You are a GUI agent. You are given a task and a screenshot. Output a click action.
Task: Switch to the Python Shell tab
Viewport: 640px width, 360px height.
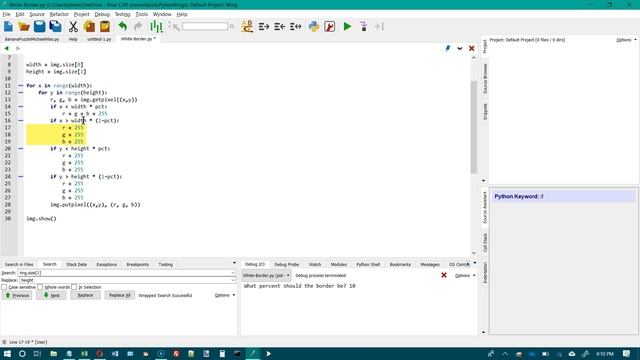pyautogui.click(x=368, y=264)
